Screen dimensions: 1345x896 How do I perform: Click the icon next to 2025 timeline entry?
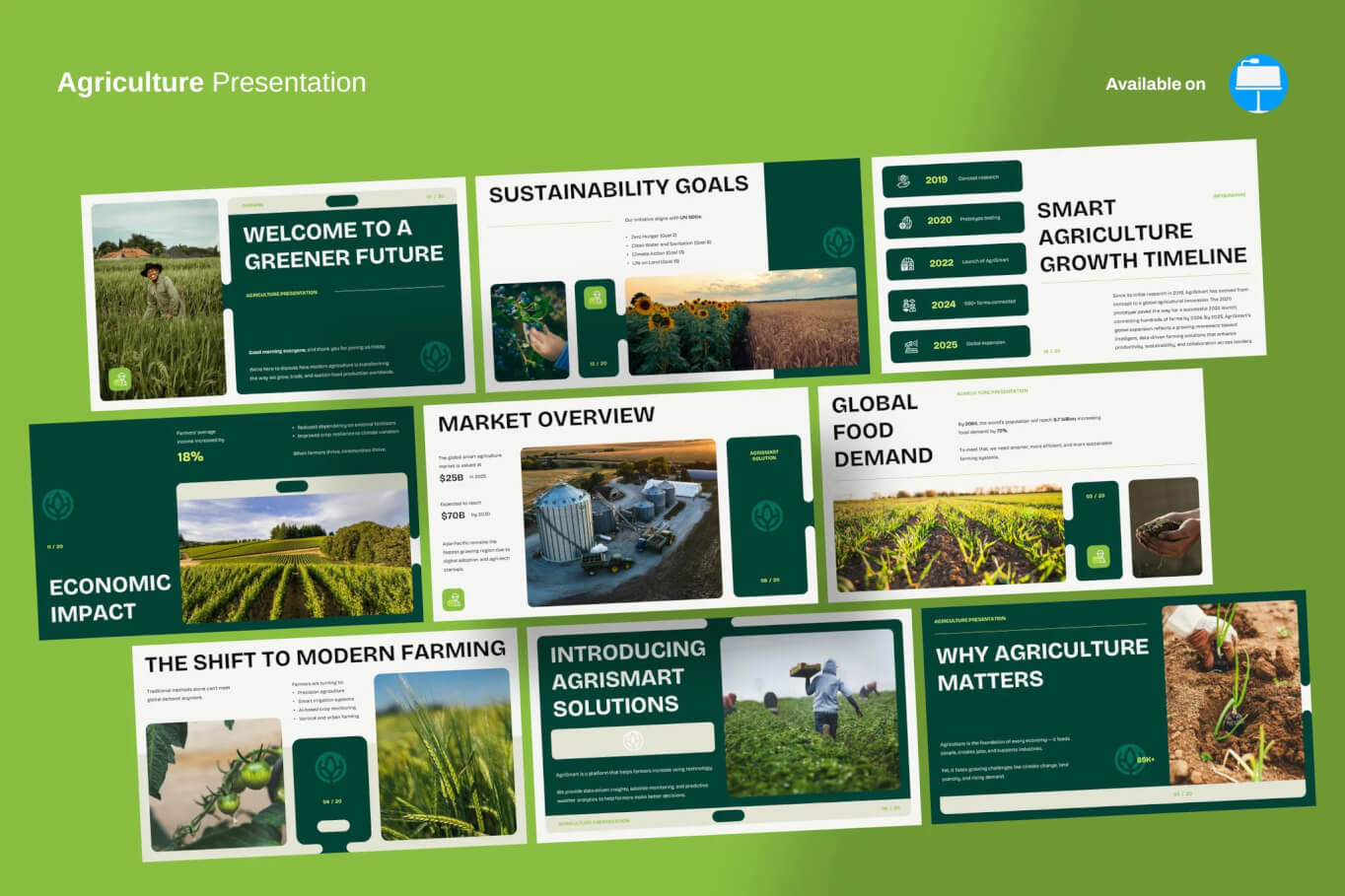pyautogui.click(x=911, y=346)
